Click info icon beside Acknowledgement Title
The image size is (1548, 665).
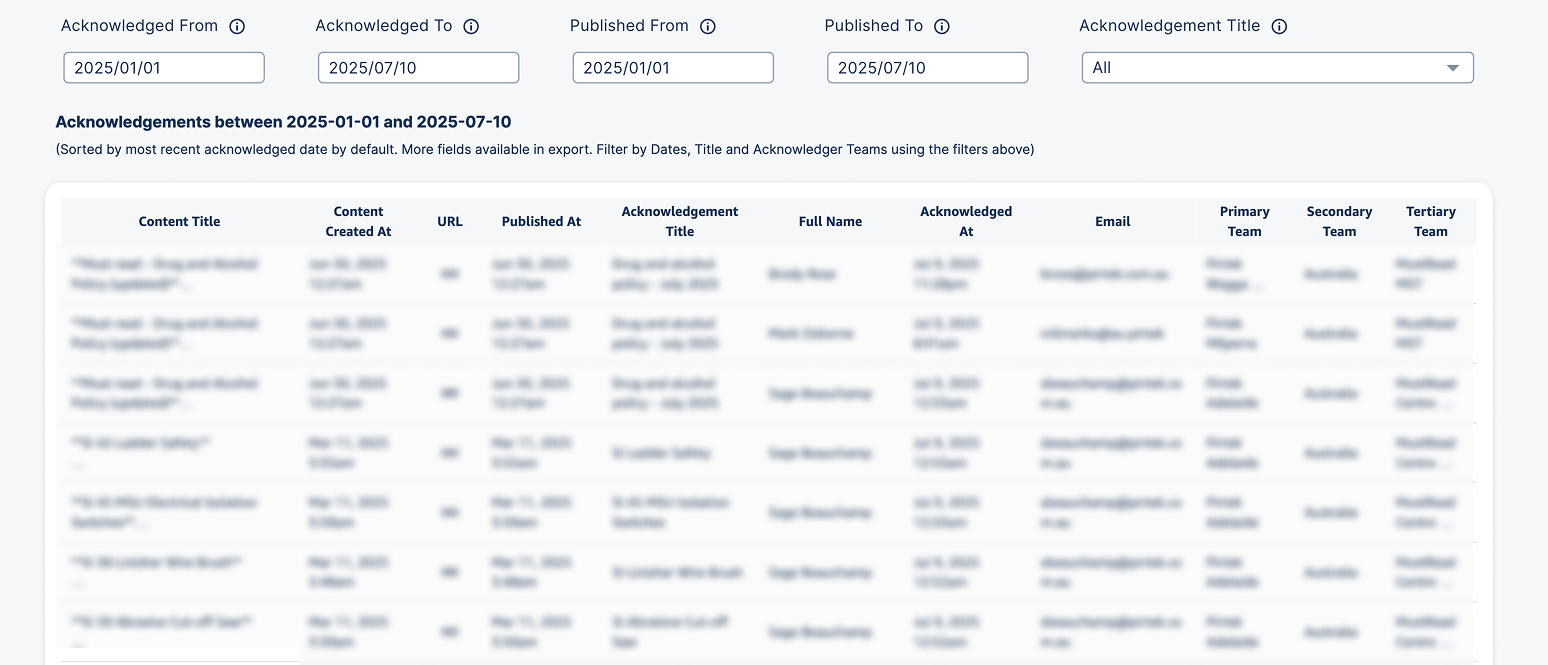click(x=1279, y=27)
